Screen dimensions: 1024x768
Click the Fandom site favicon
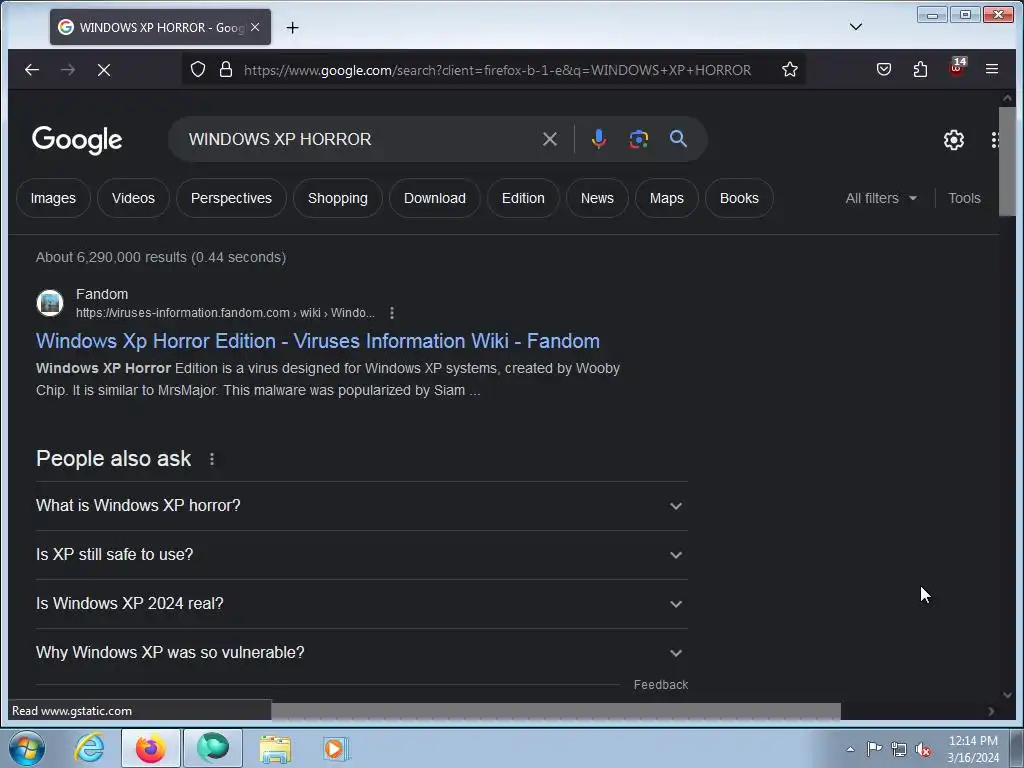(50, 303)
